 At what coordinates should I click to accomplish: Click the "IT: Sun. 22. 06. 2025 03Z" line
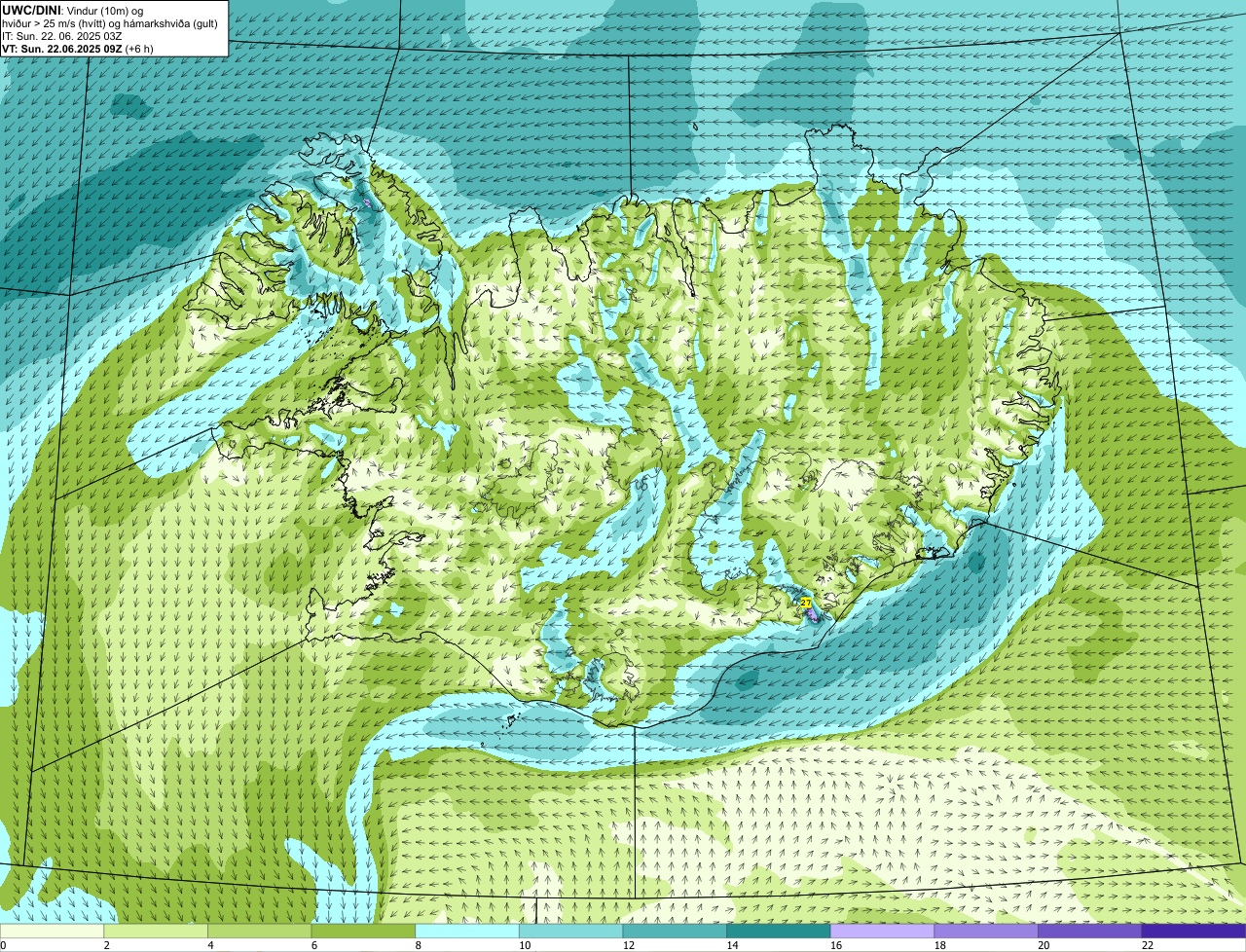pos(62,35)
